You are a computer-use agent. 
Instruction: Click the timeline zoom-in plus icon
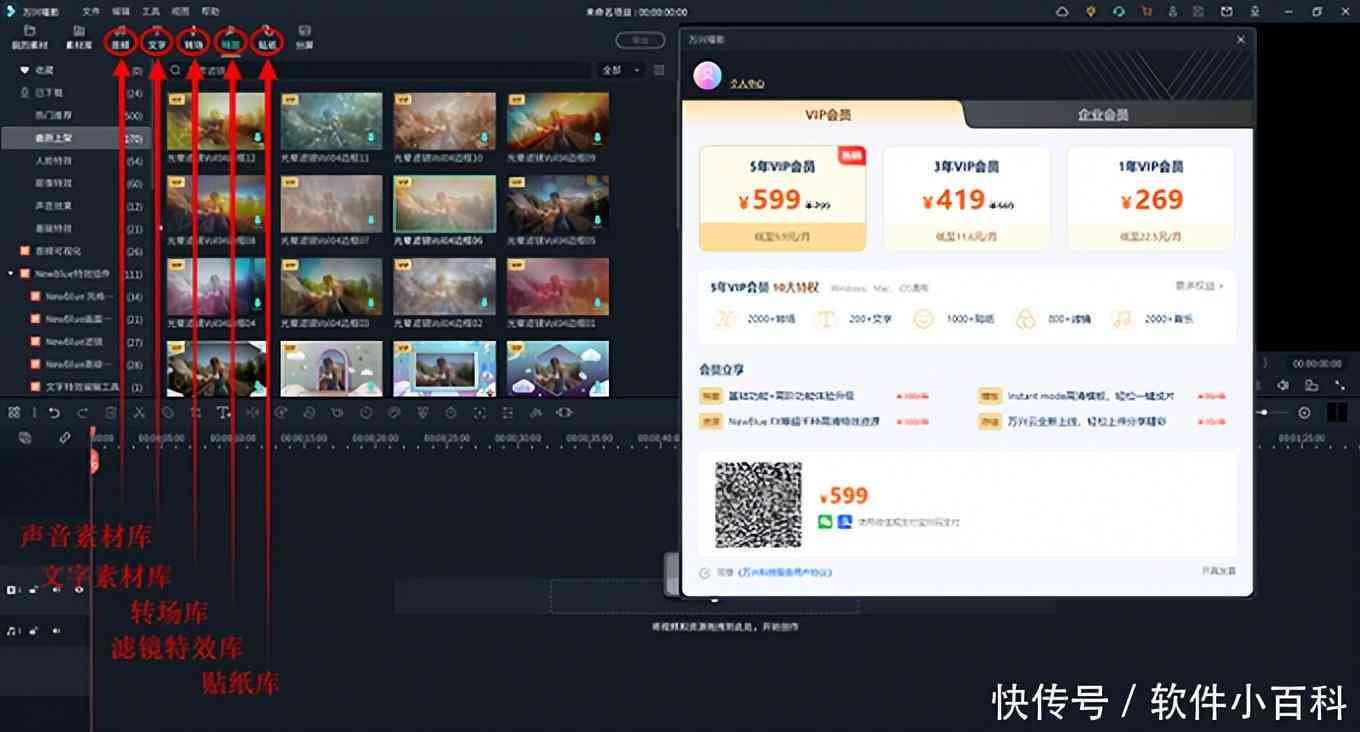pos(1304,412)
